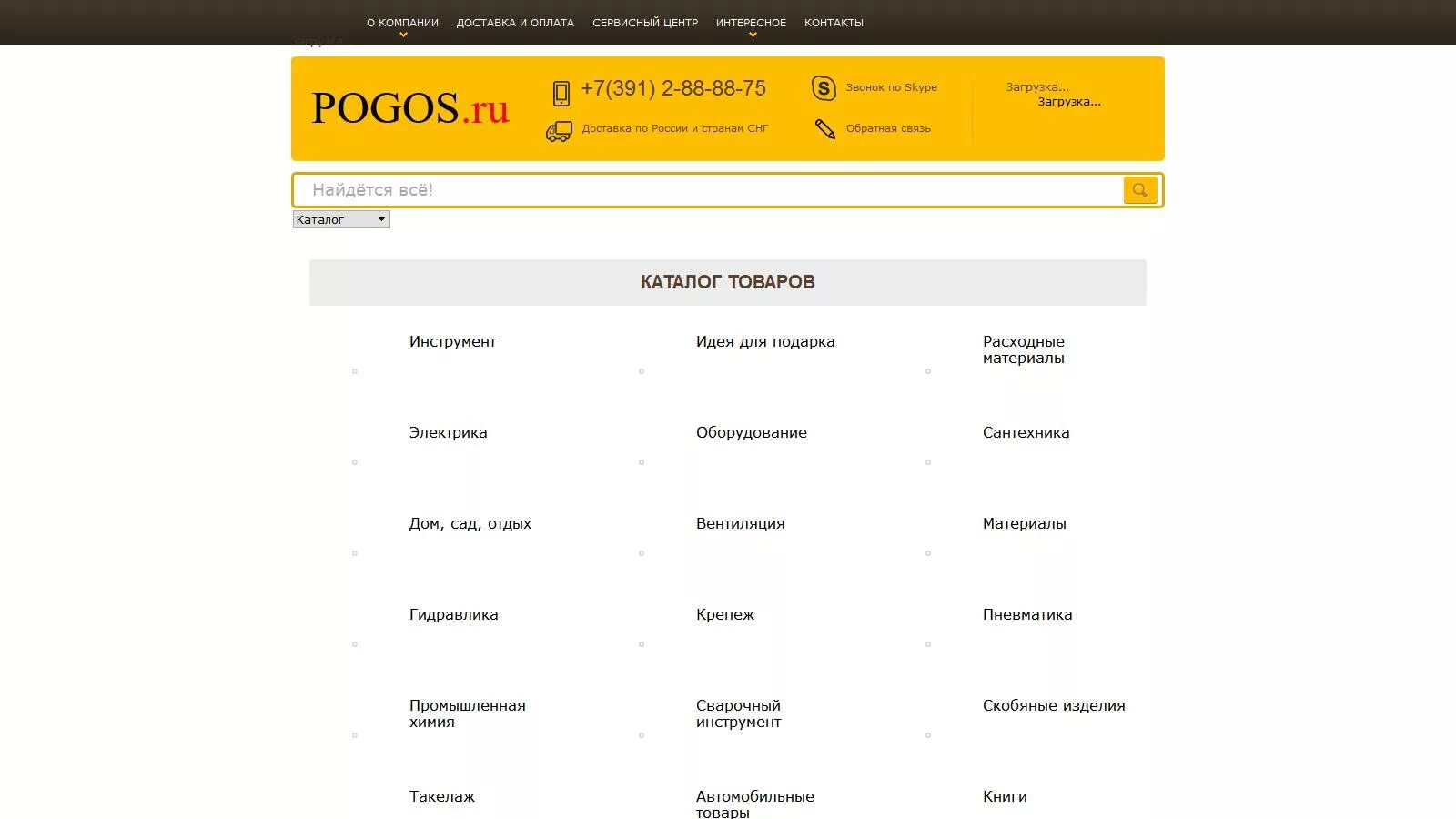Open the Вентиляция category
Image resolution: width=1456 pixels, height=819 pixels.
pos(740,523)
